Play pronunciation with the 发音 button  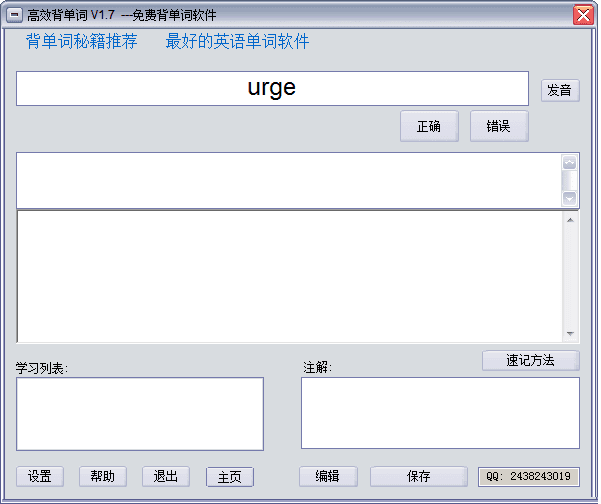(560, 90)
